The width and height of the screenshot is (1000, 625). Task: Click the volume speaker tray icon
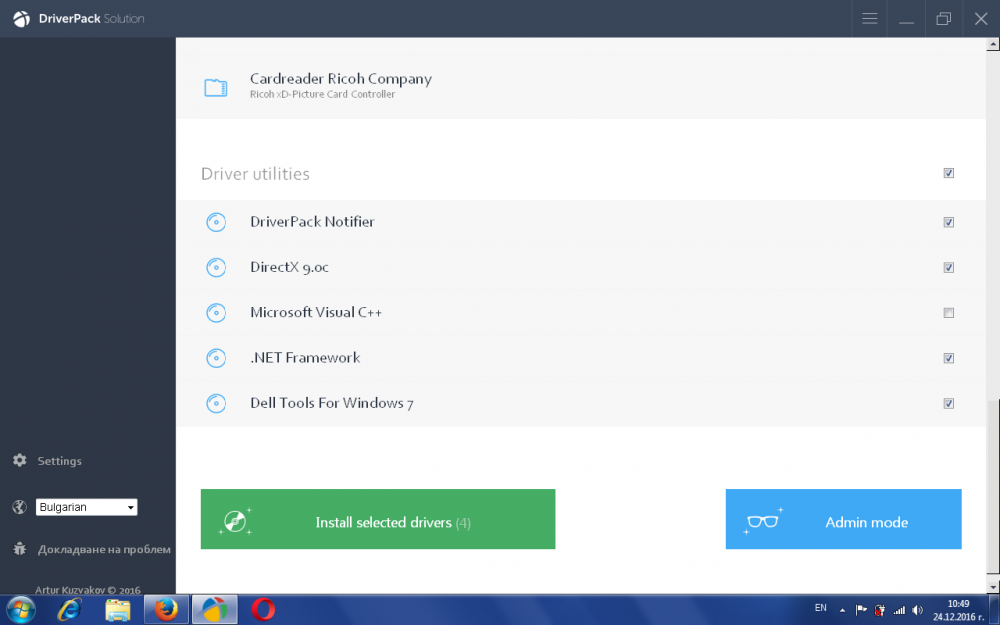(x=918, y=610)
